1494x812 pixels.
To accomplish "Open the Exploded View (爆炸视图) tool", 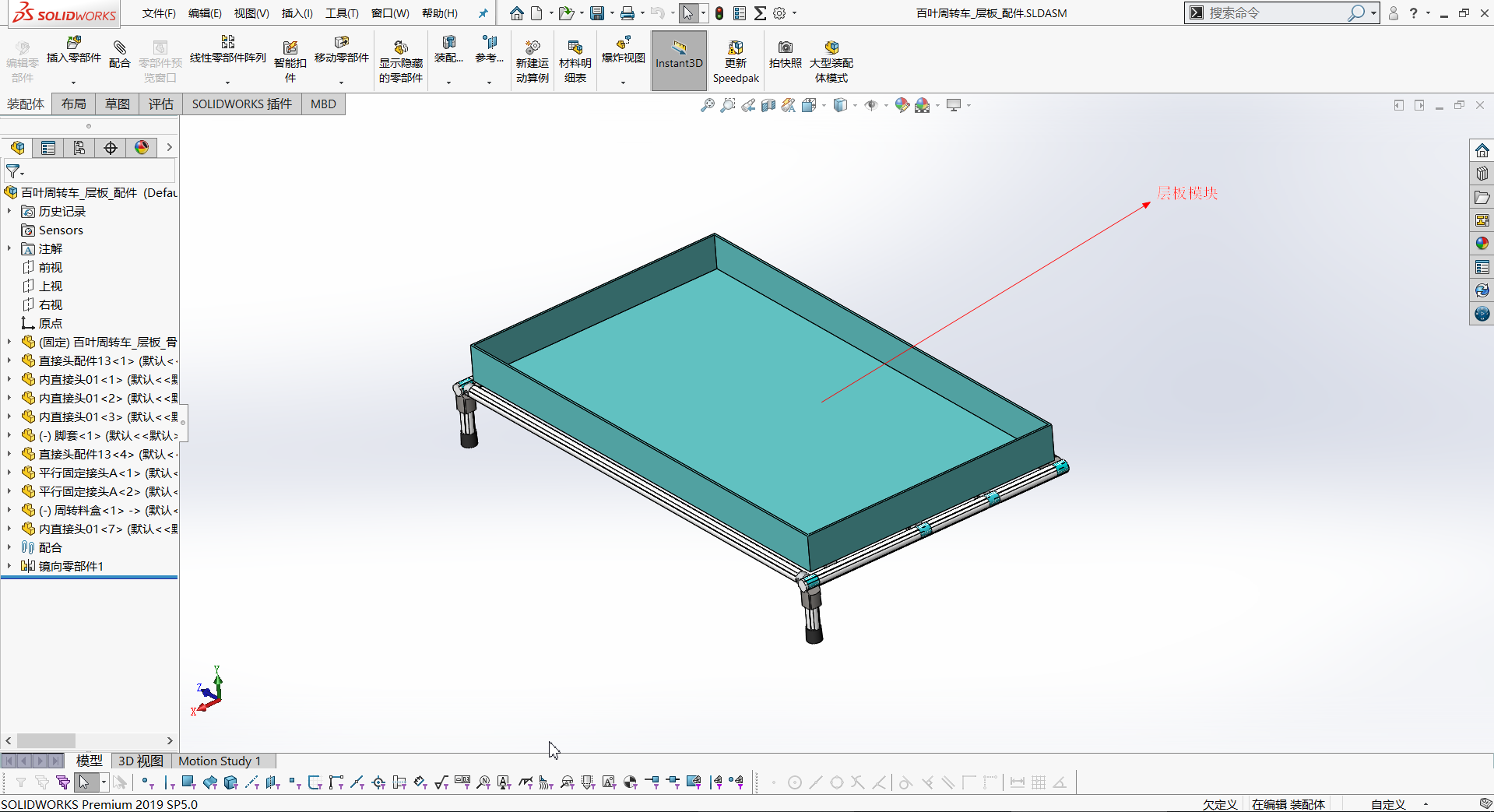I will [x=623, y=50].
